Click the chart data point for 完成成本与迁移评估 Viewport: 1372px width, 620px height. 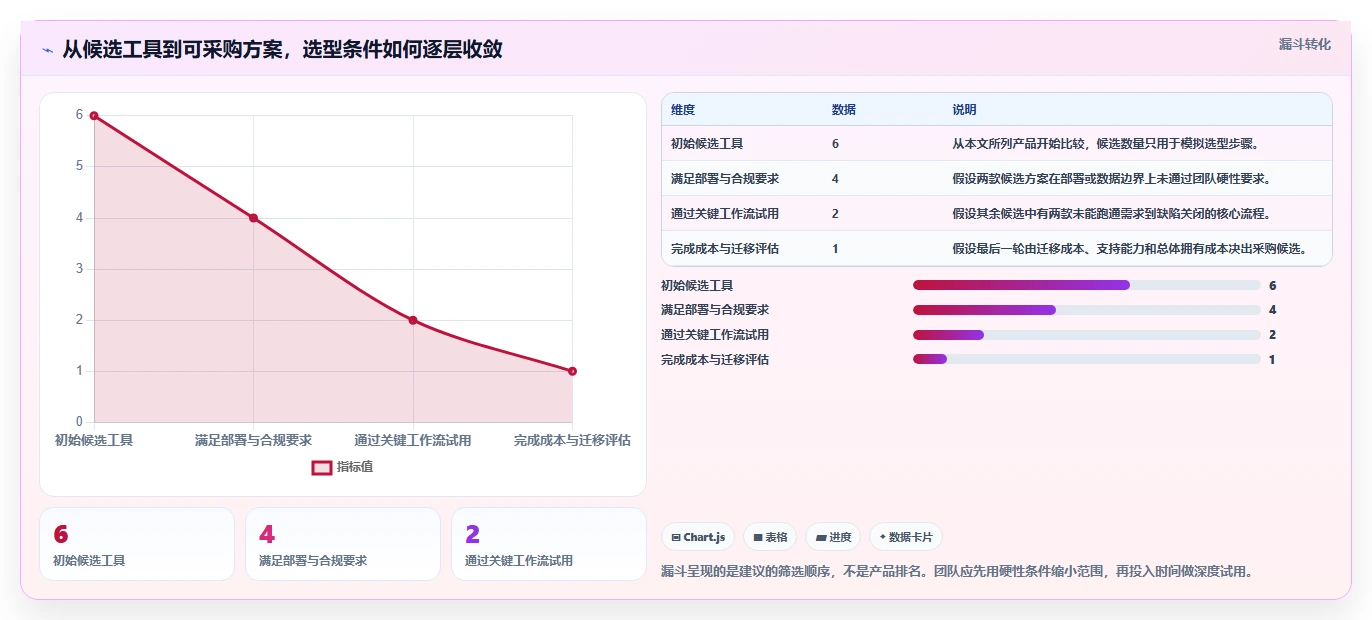point(572,371)
